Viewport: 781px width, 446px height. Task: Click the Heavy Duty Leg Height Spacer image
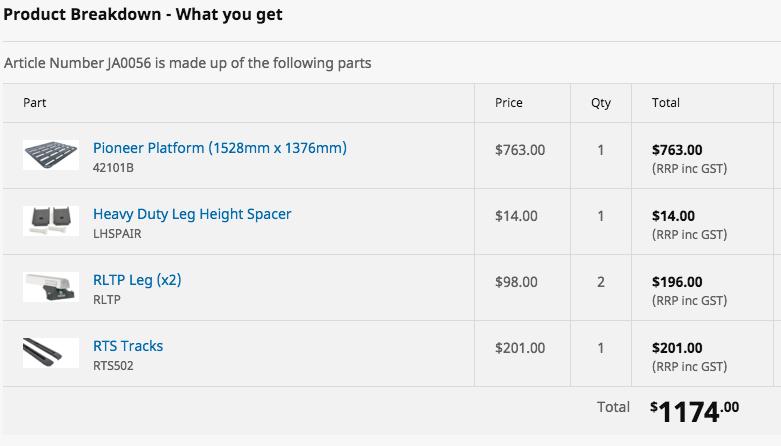[51, 220]
